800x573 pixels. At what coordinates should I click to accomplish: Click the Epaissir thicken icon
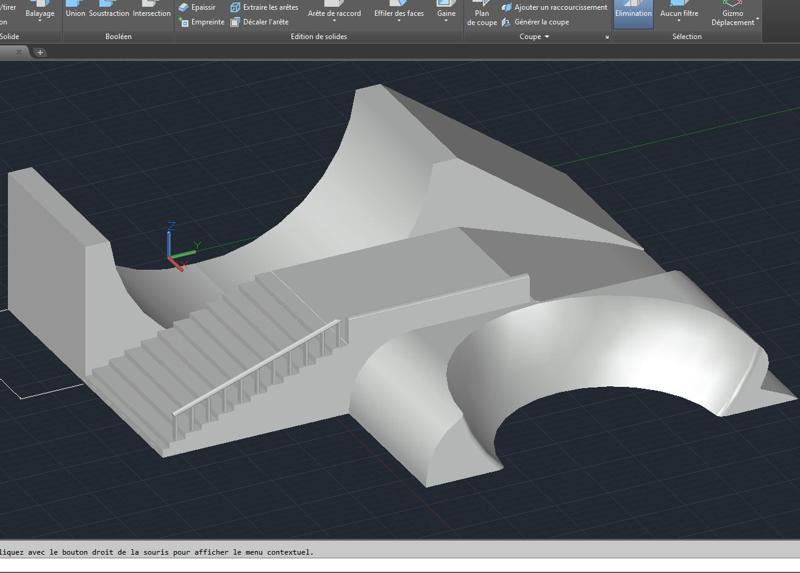pos(184,7)
